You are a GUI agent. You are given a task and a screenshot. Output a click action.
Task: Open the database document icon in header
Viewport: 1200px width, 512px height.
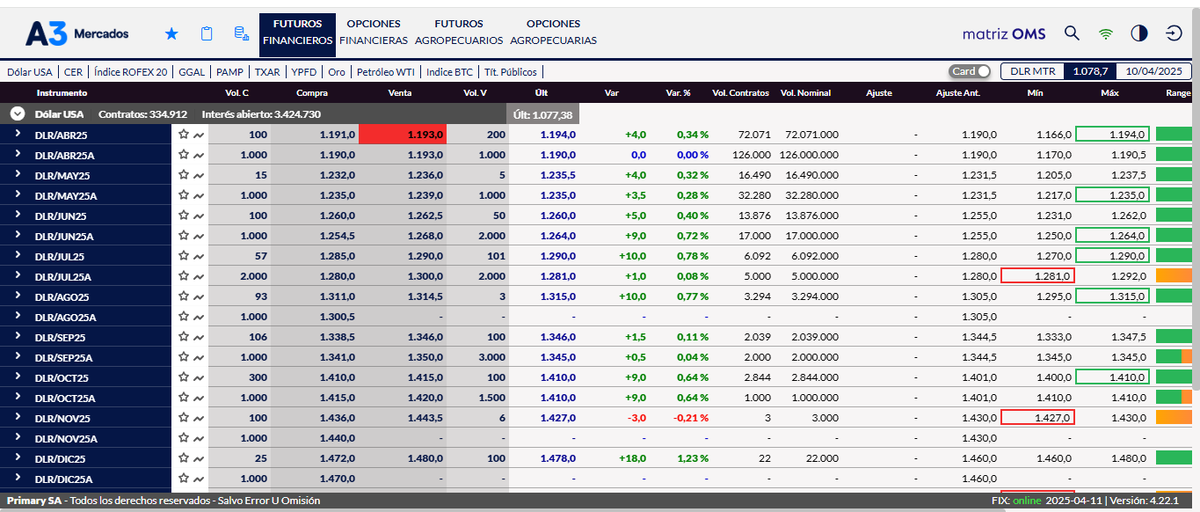click(x=241, y=34)
